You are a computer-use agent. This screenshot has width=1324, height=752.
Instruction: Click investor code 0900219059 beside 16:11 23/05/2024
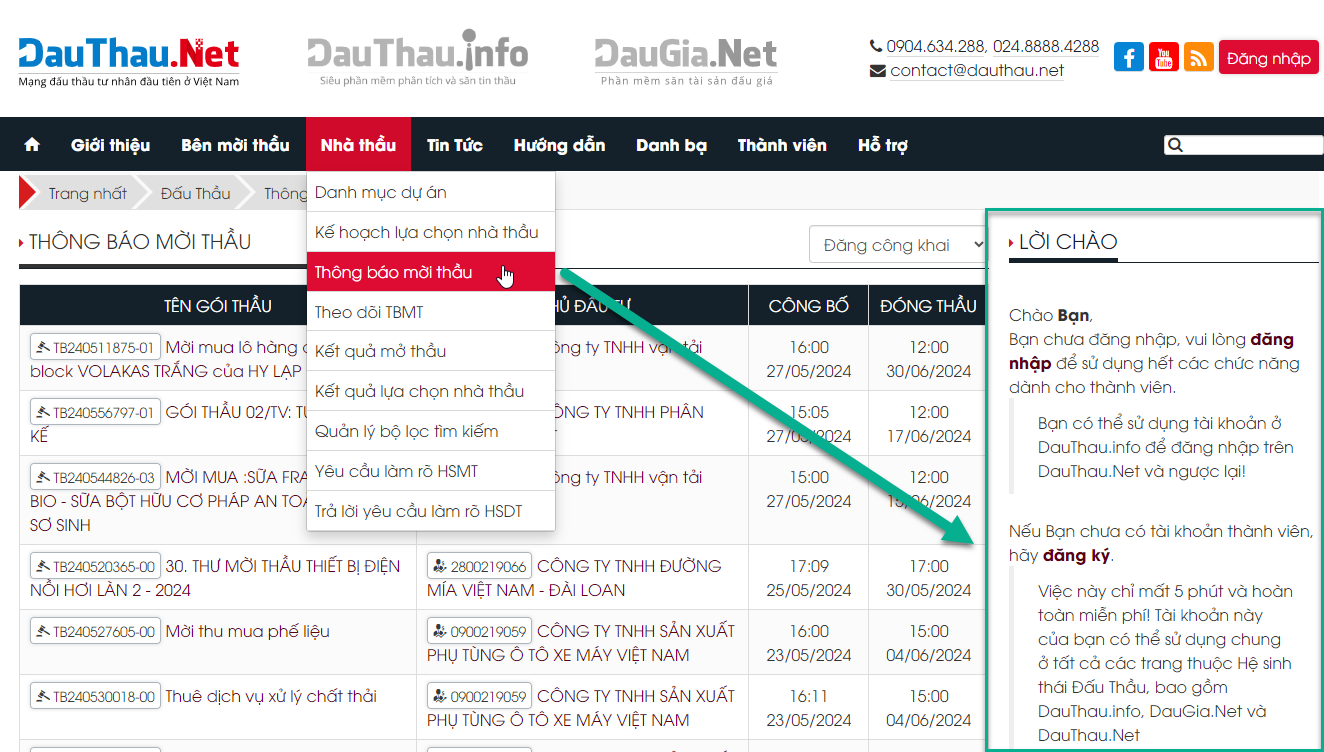coord(478,697)
